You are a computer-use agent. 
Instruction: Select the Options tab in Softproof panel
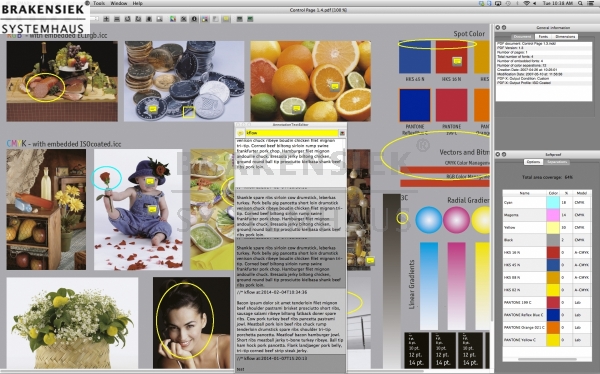[x=533, y=162]
